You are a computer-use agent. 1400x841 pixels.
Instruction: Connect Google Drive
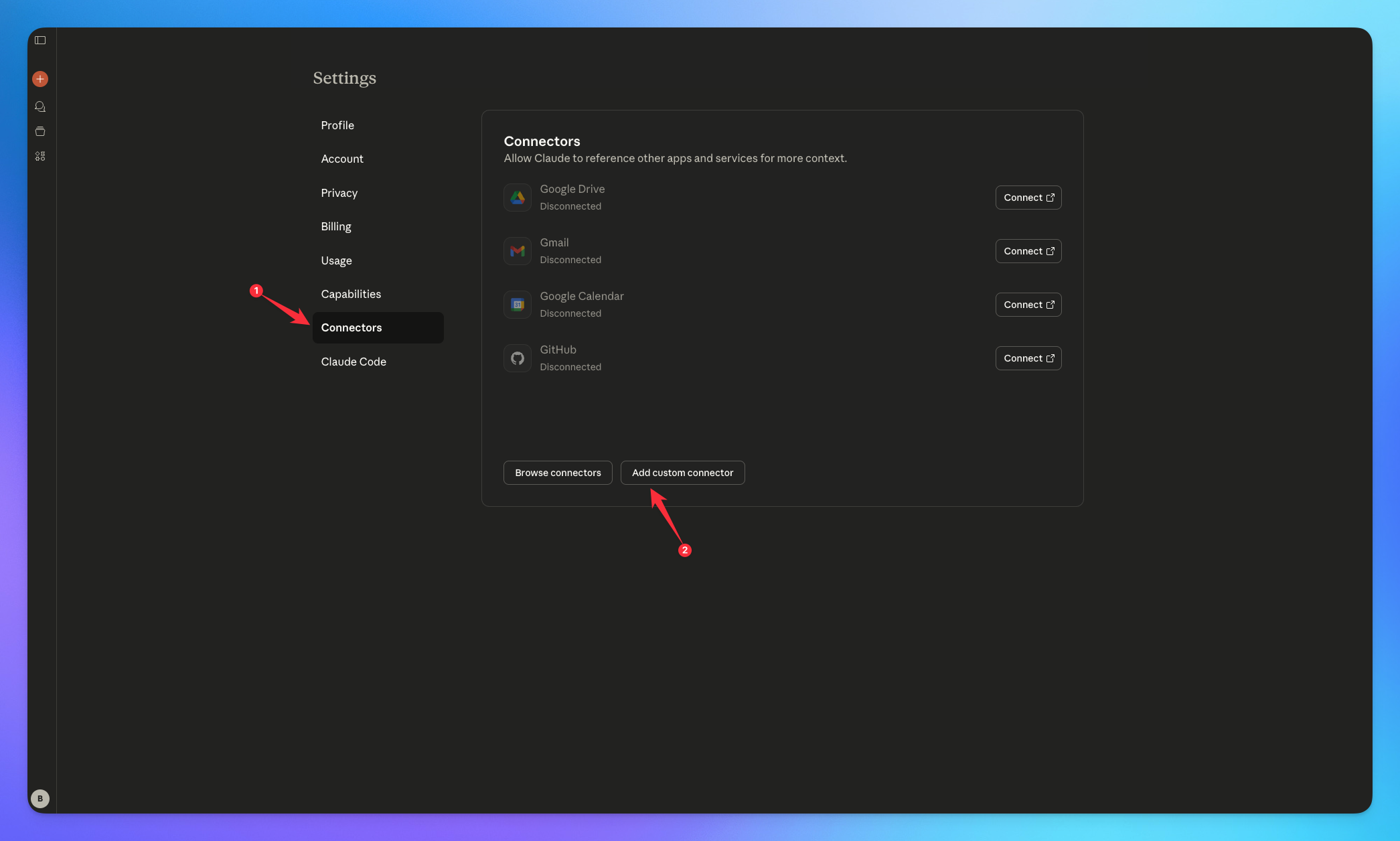[1028, 198]
